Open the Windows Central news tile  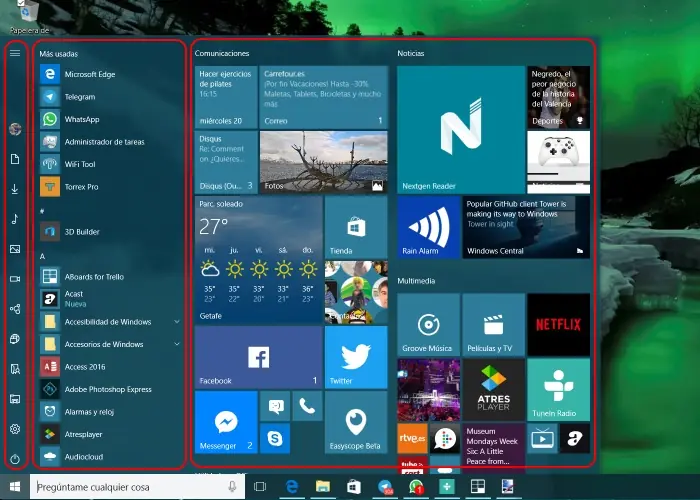click(x=526, y=227)
